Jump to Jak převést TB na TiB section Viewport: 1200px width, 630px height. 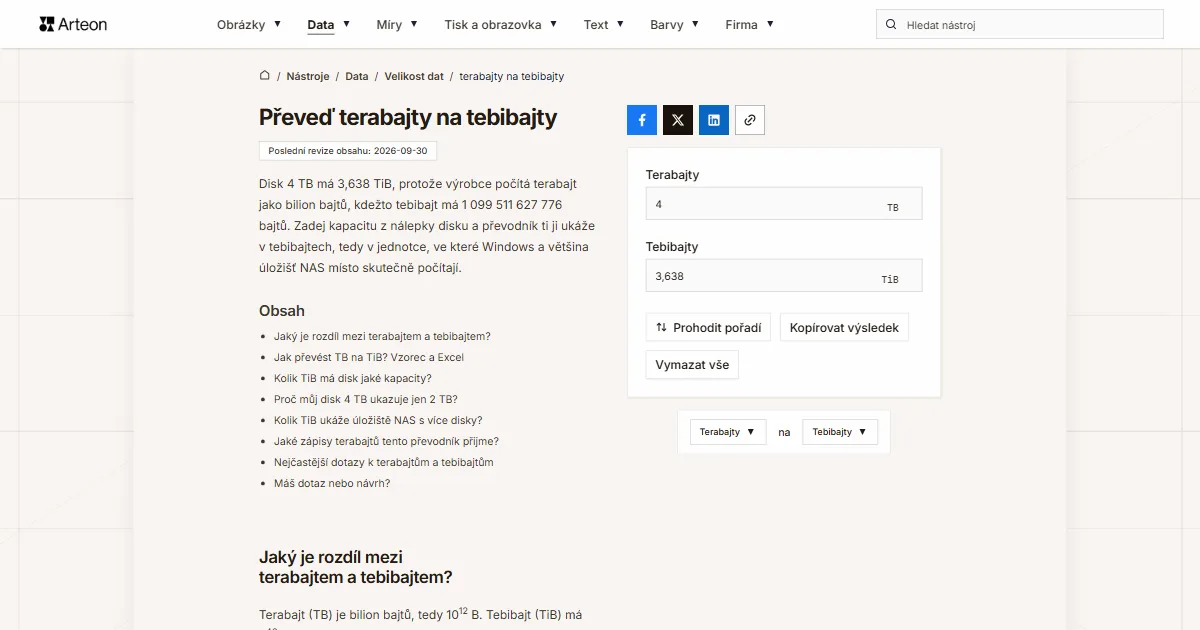369,357
